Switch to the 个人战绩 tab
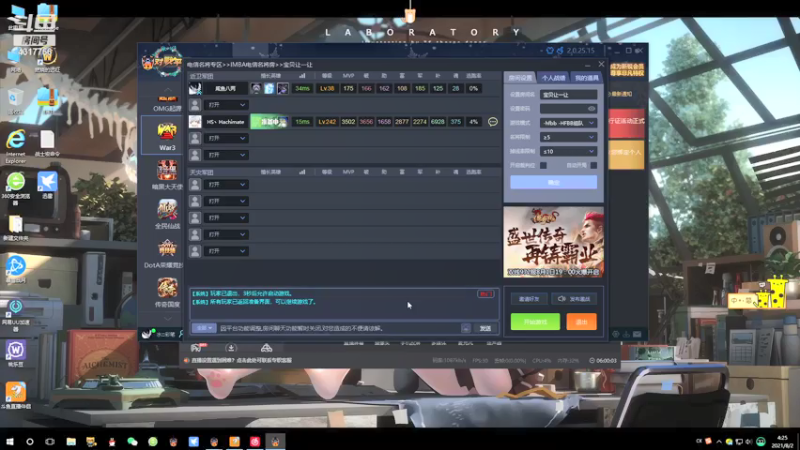Image resolution: width=800 pixels, height=450 pixels. [x=553, y=78]
